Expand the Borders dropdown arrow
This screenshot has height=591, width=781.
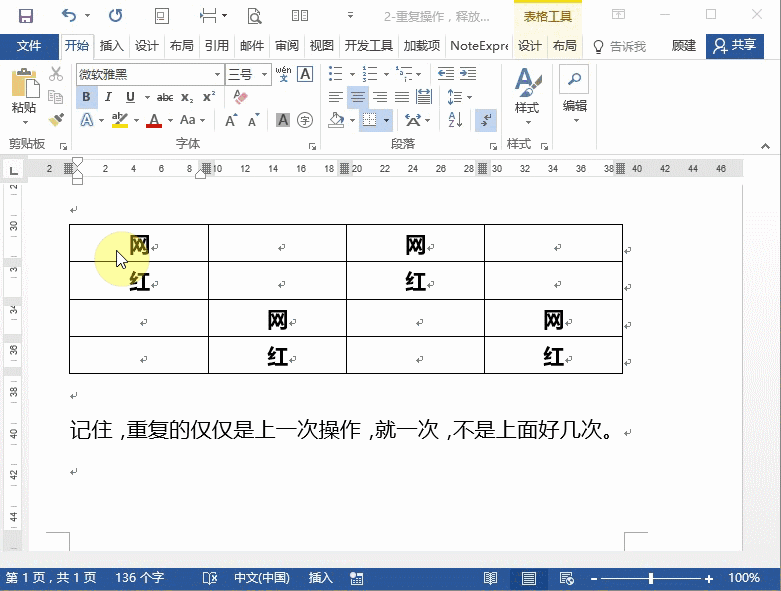[386, 120]
